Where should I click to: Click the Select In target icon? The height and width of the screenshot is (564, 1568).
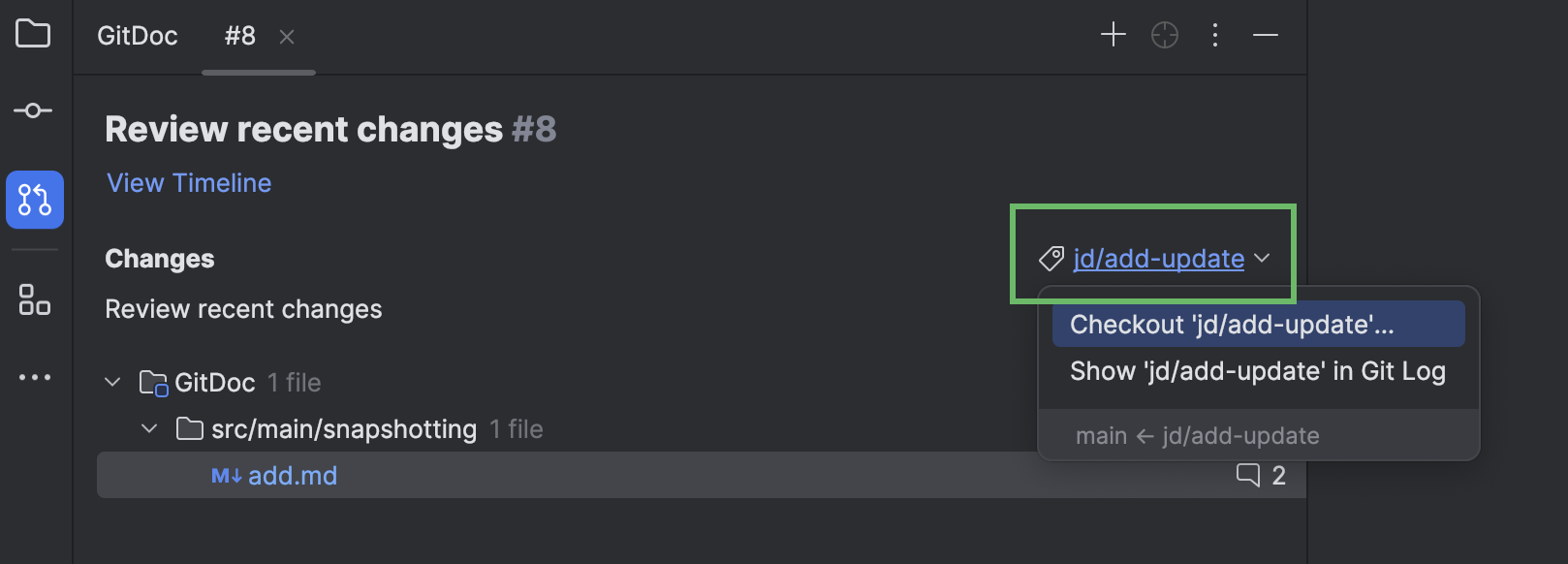[x=1164, y=35]
